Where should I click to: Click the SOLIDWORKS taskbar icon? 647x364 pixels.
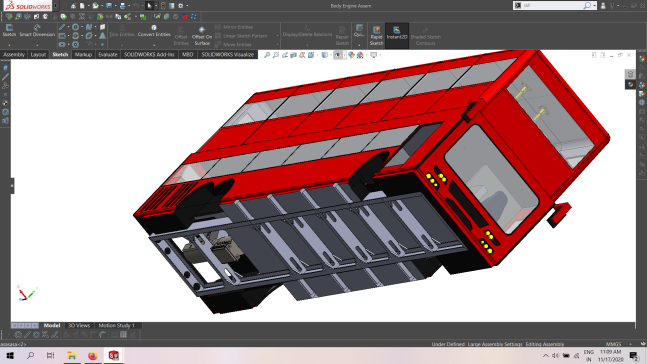click(113, 355)
